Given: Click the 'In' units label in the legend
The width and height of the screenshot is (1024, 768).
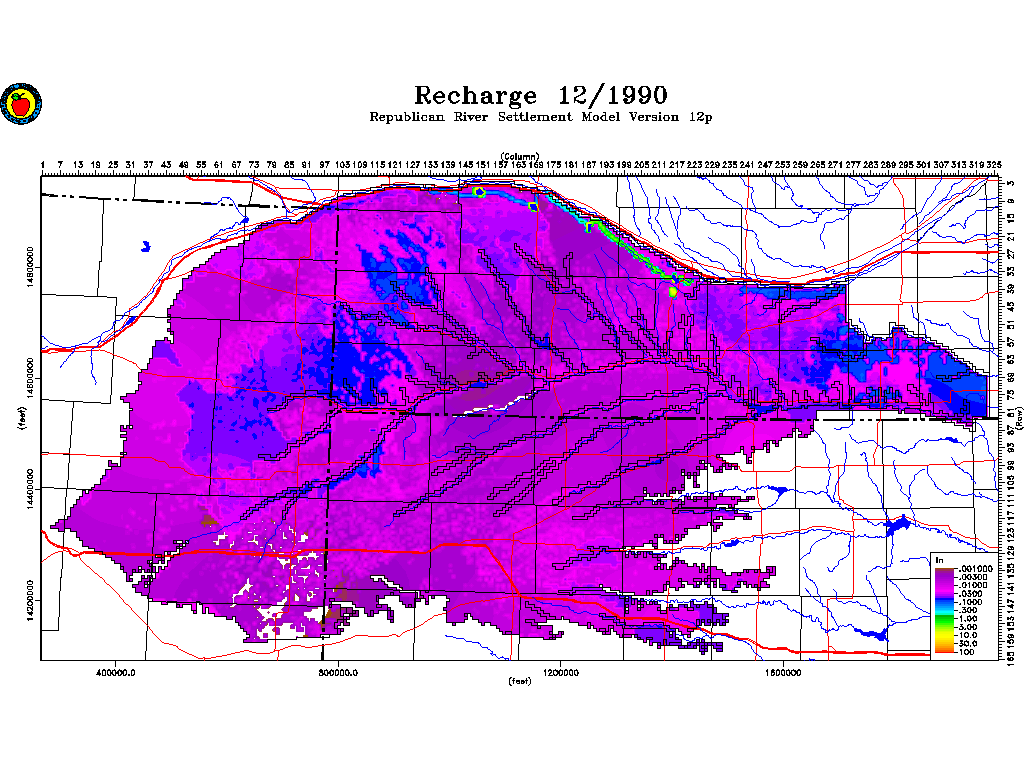Looking at the screenshot, I should [940, 560].
